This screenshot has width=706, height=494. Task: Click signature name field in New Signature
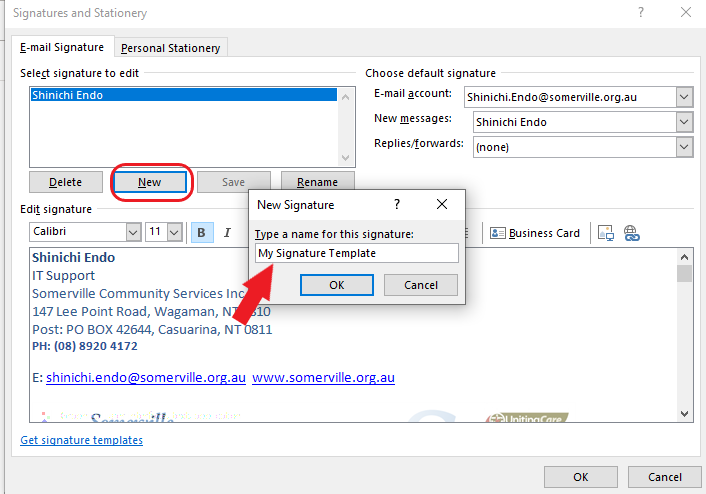coord(357,253)
